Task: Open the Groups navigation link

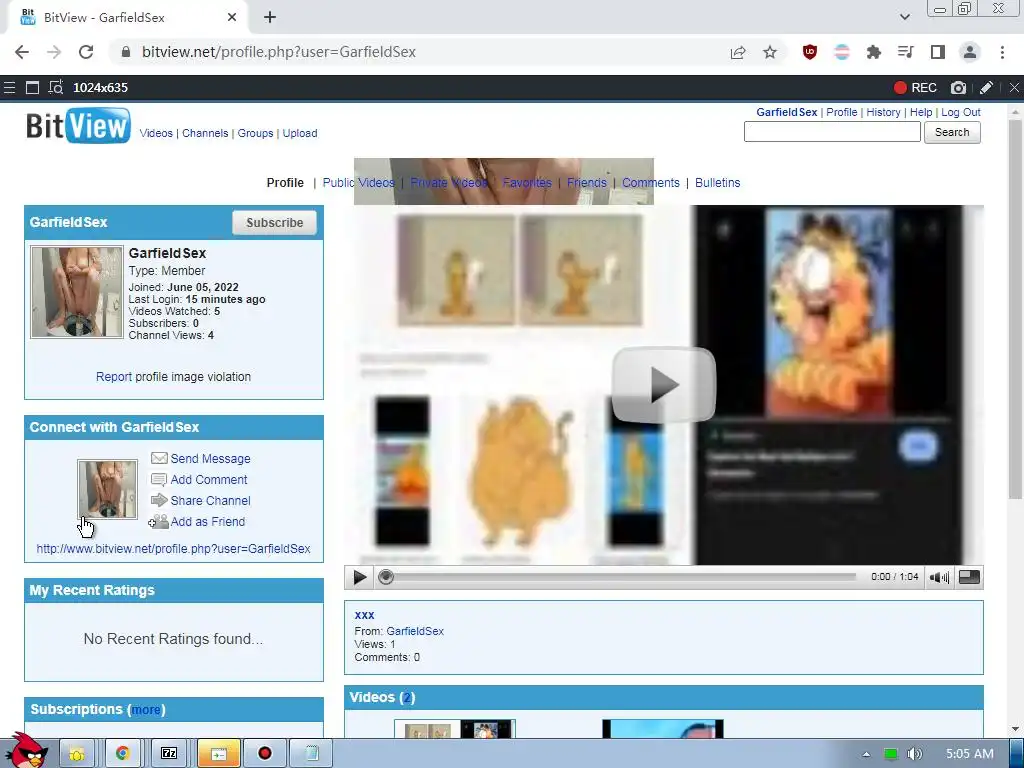Action: 255,133
